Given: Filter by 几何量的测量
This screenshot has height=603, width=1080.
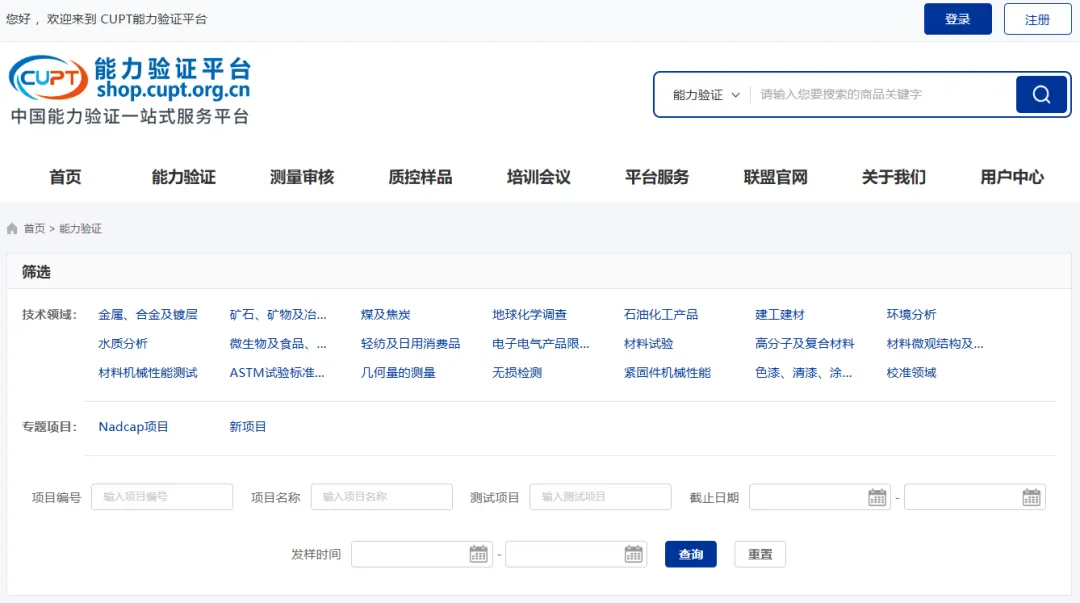Looking at the screenshot, I should (x=398, y=372).
